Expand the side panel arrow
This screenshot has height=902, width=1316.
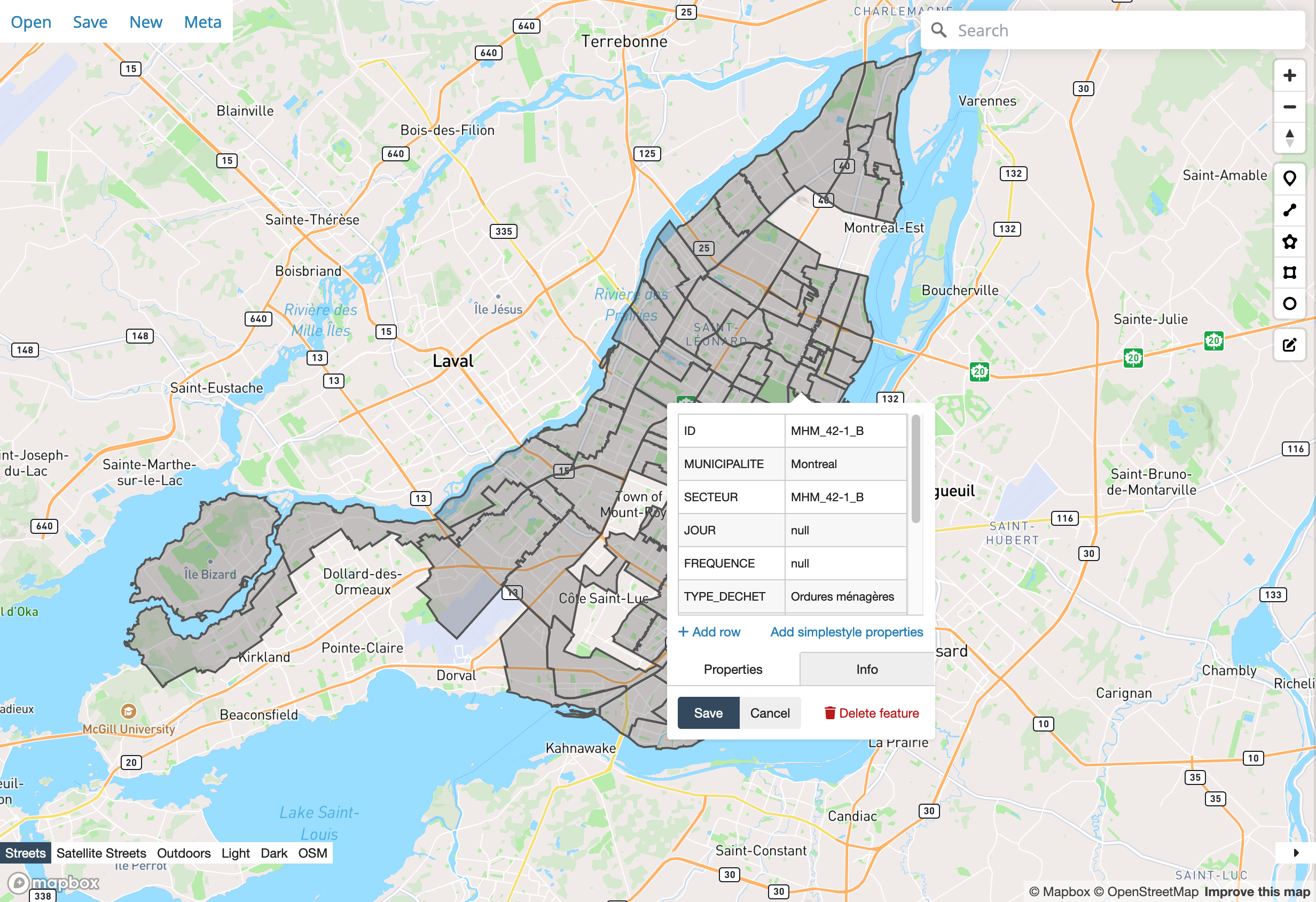tap(1296, 852)
